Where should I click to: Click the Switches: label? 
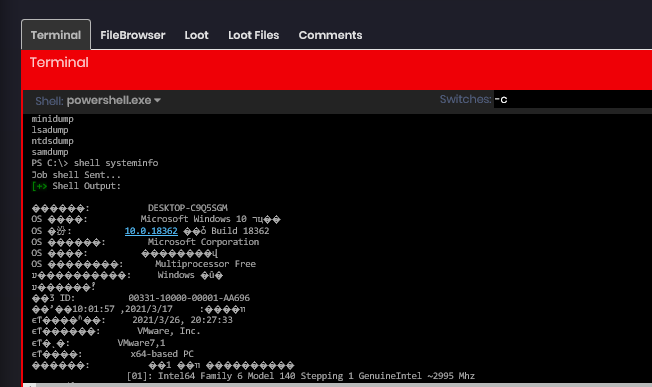[465, 99]
